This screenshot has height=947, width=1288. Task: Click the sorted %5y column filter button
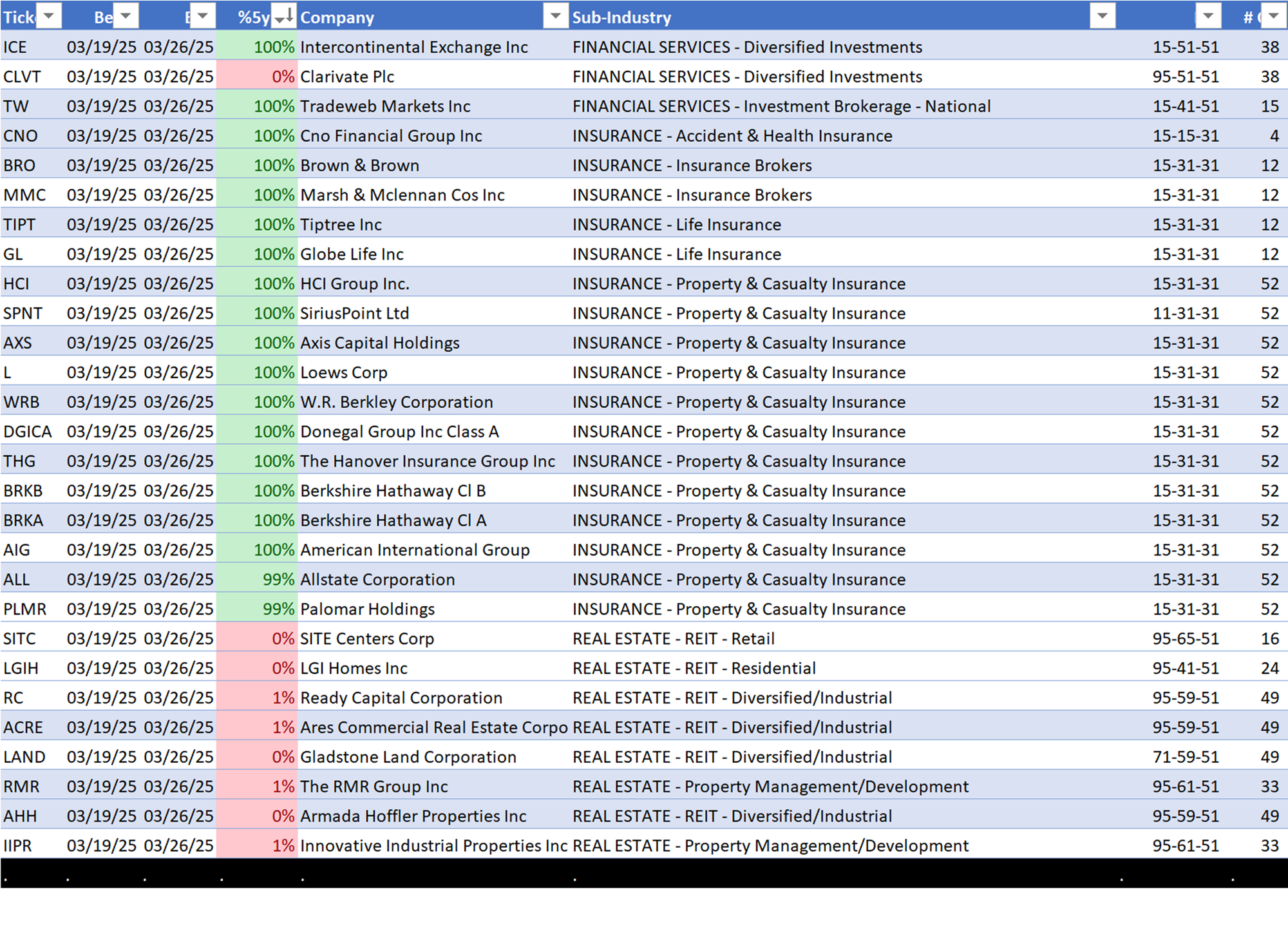coord(283,16)
